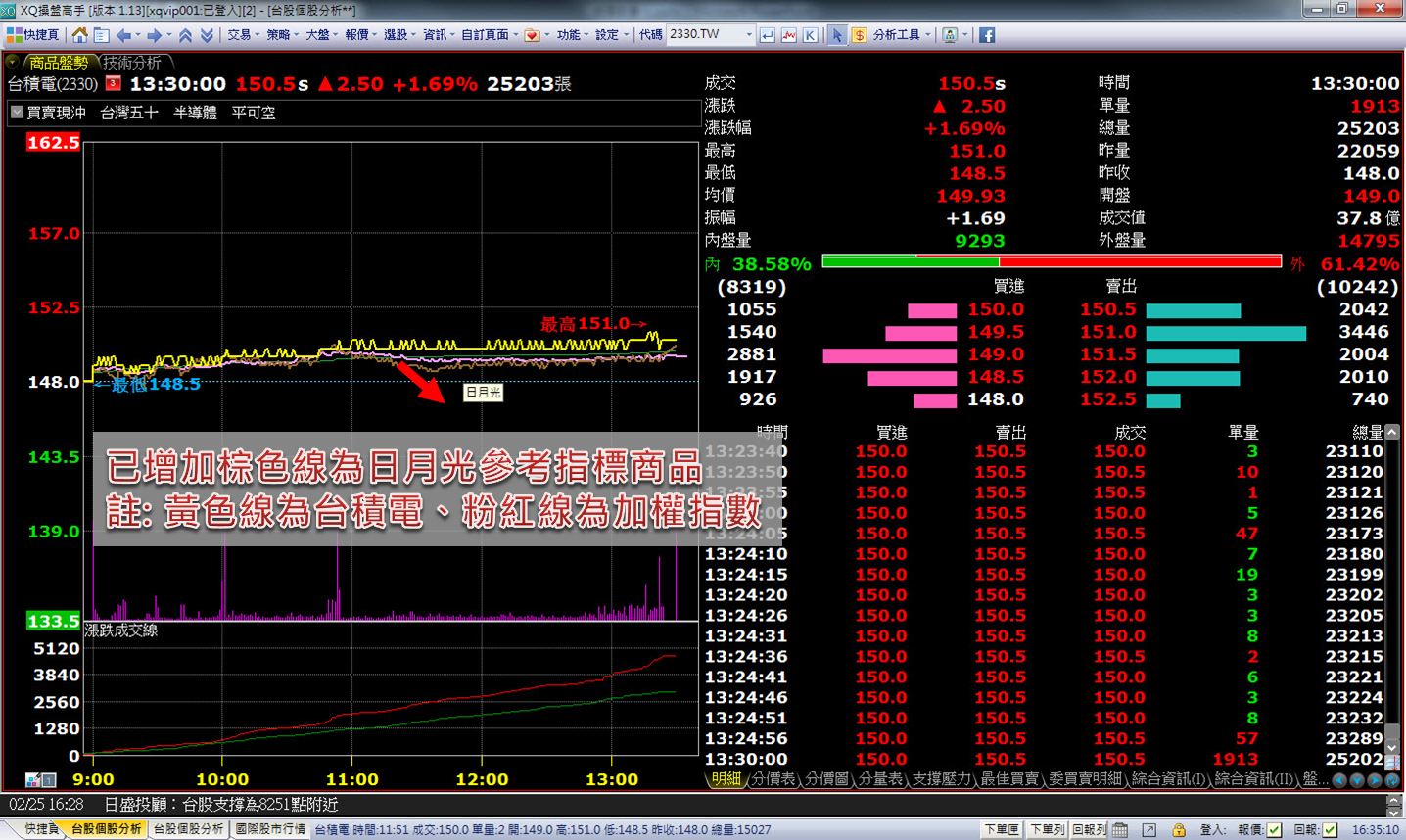Screen dimensions: 1406x840
Task: Switch to the 技術分析 tab
Action: [x=132, y=63]
